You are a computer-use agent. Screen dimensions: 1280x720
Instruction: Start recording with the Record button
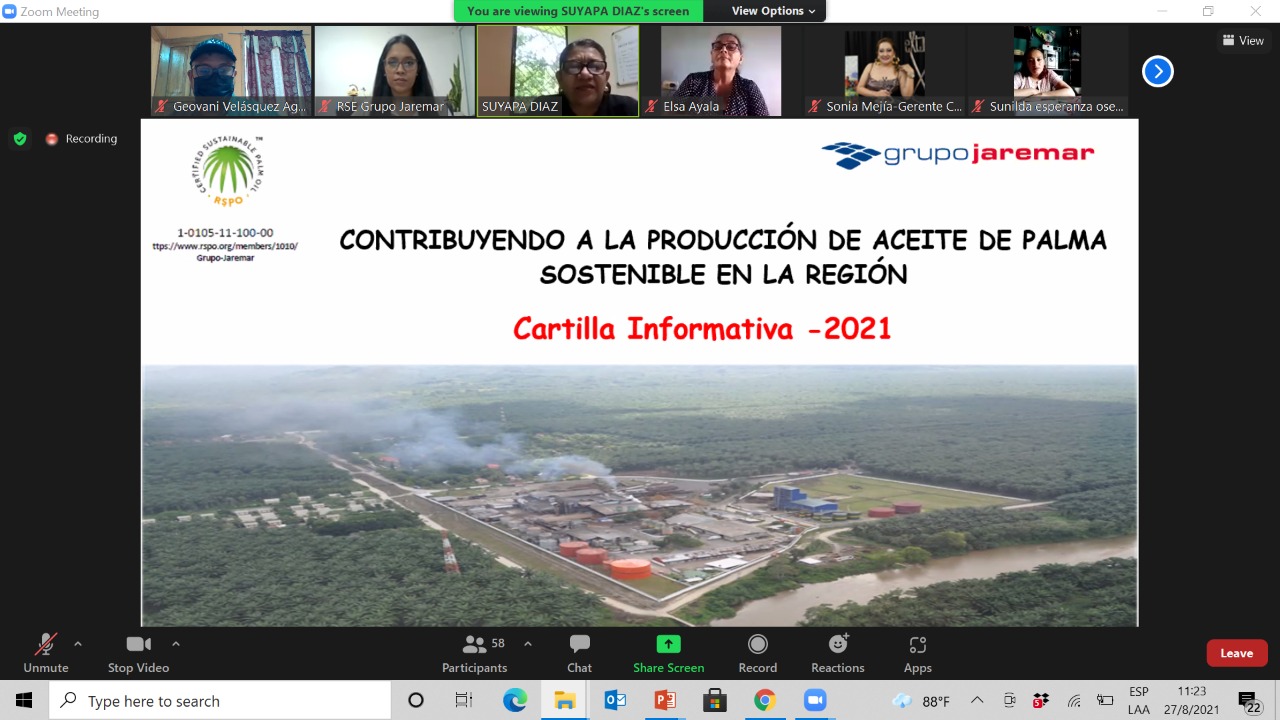(x=757, y=653)
